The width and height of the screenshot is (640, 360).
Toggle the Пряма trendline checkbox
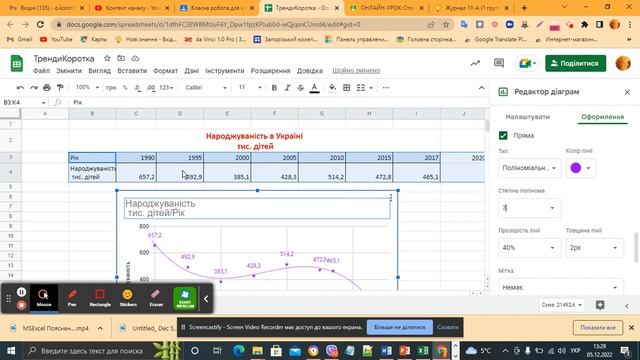click(x=503, y=136)
